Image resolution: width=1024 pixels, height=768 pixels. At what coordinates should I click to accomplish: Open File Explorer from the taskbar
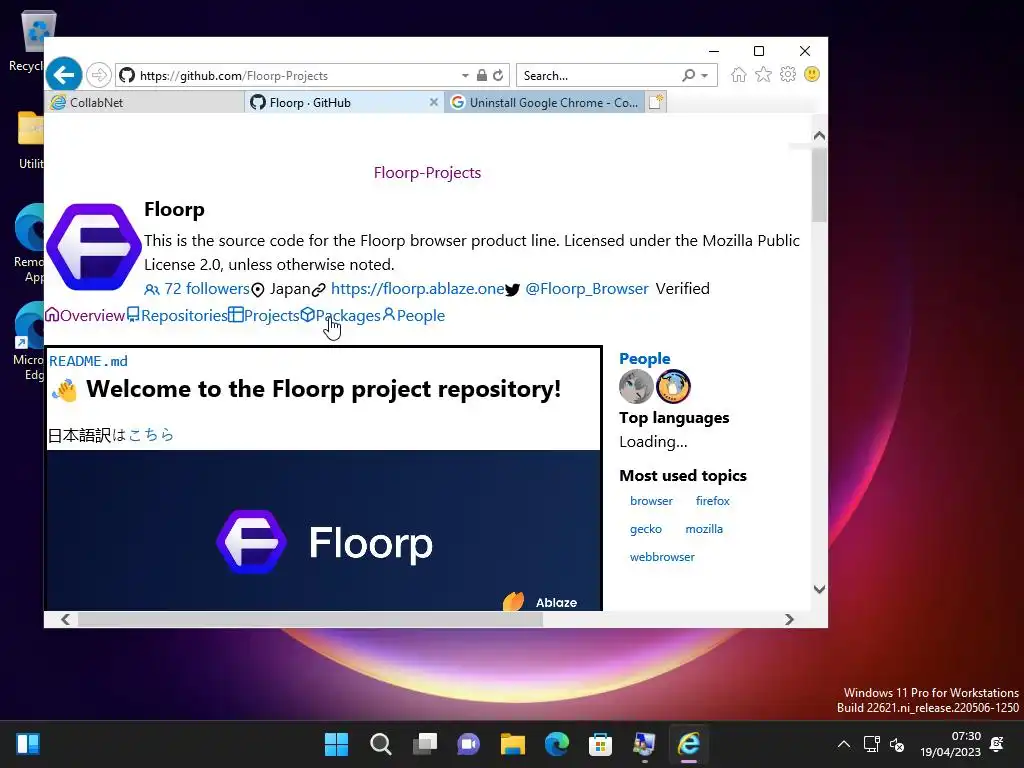pyautogui.click(x=513, y=744)
